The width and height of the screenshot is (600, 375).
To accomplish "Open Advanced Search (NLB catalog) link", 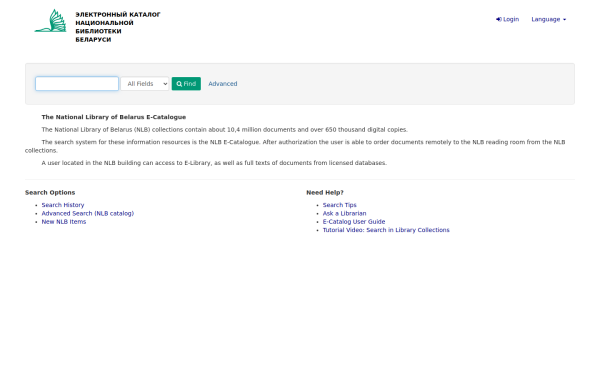I will [x=88, y=213].
